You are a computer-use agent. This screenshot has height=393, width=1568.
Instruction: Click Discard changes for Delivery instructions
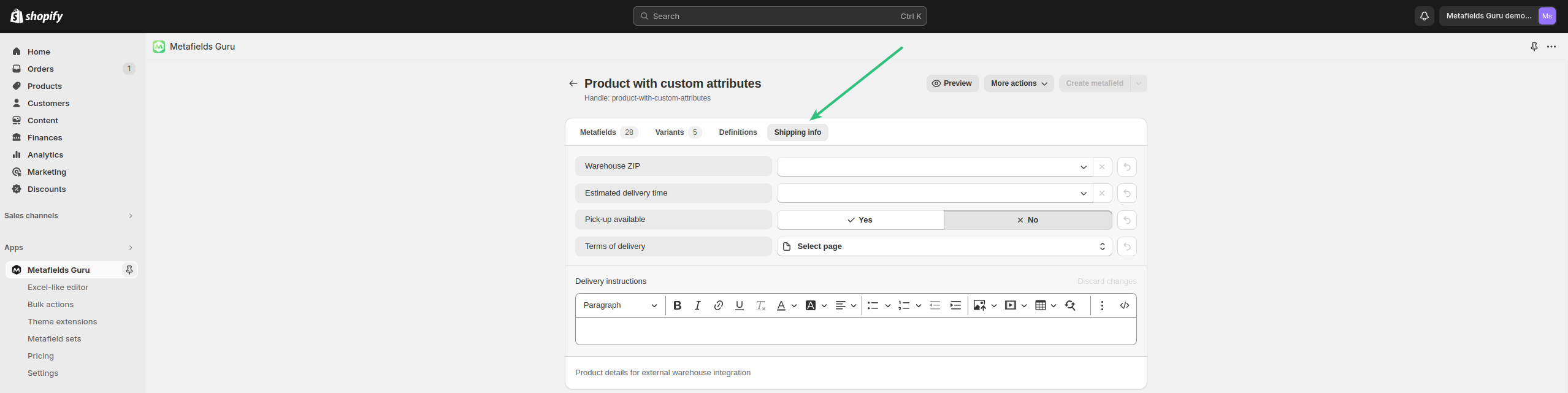(x=1107, y=281)
